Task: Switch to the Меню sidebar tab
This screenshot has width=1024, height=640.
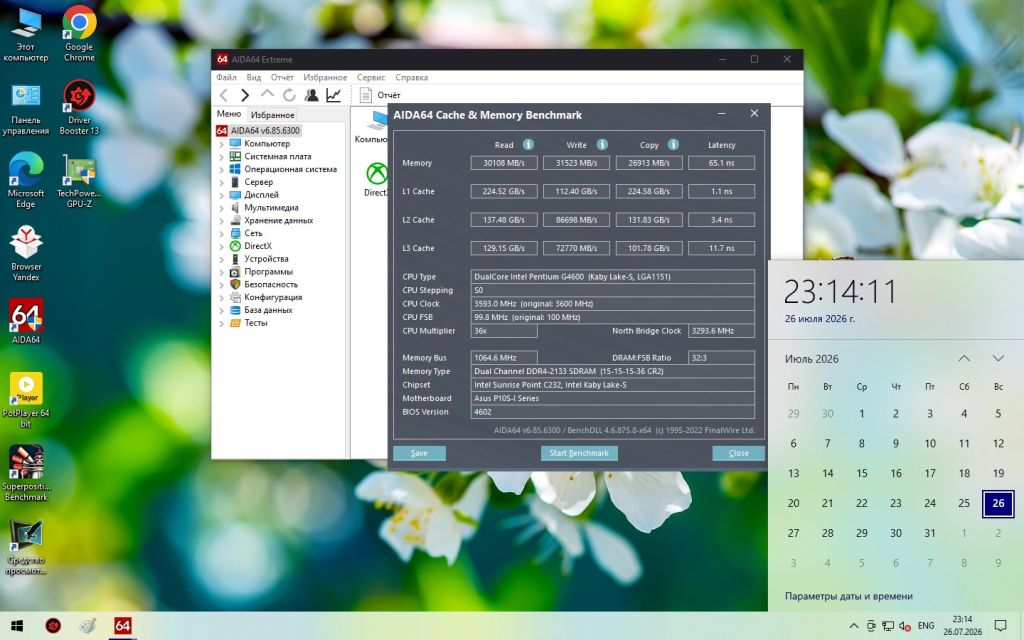Action: point(229,114)
